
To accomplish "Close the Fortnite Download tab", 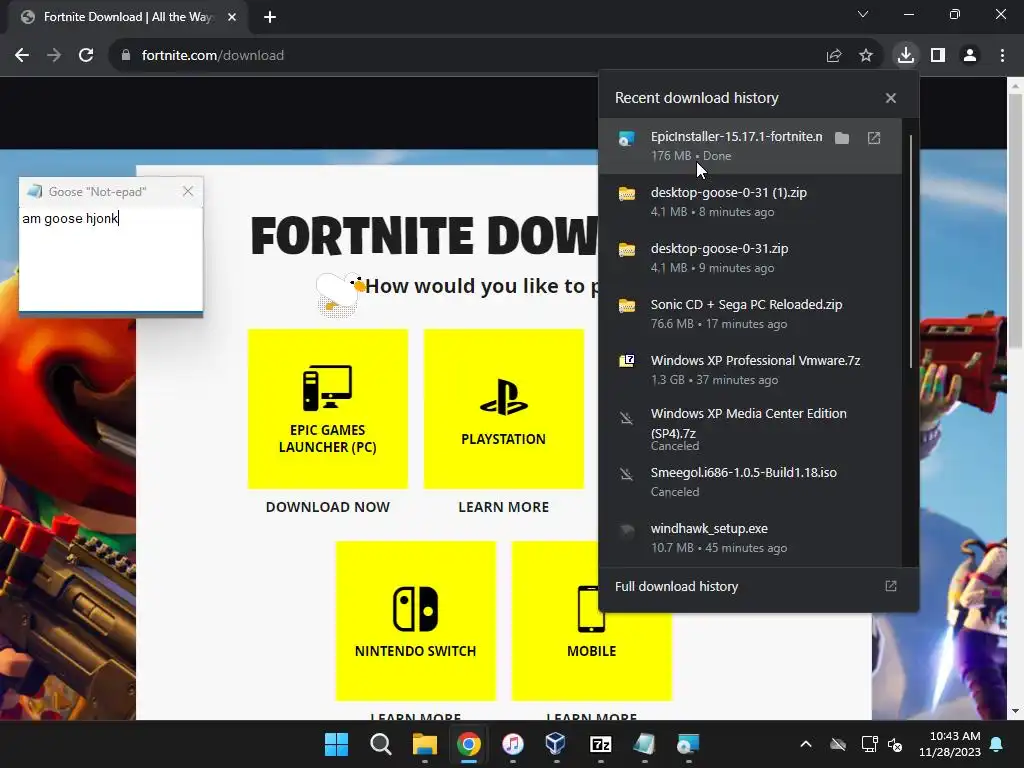I will [232, 17].
